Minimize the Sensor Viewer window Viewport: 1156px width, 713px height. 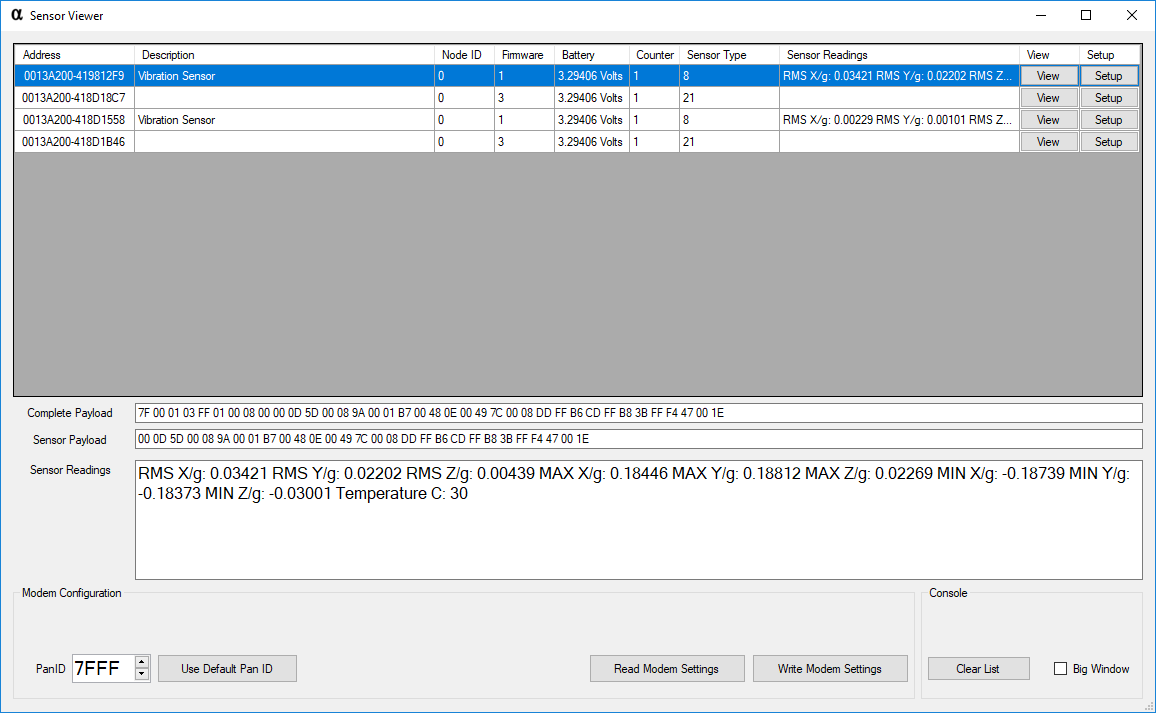[x=1041, y=15]
